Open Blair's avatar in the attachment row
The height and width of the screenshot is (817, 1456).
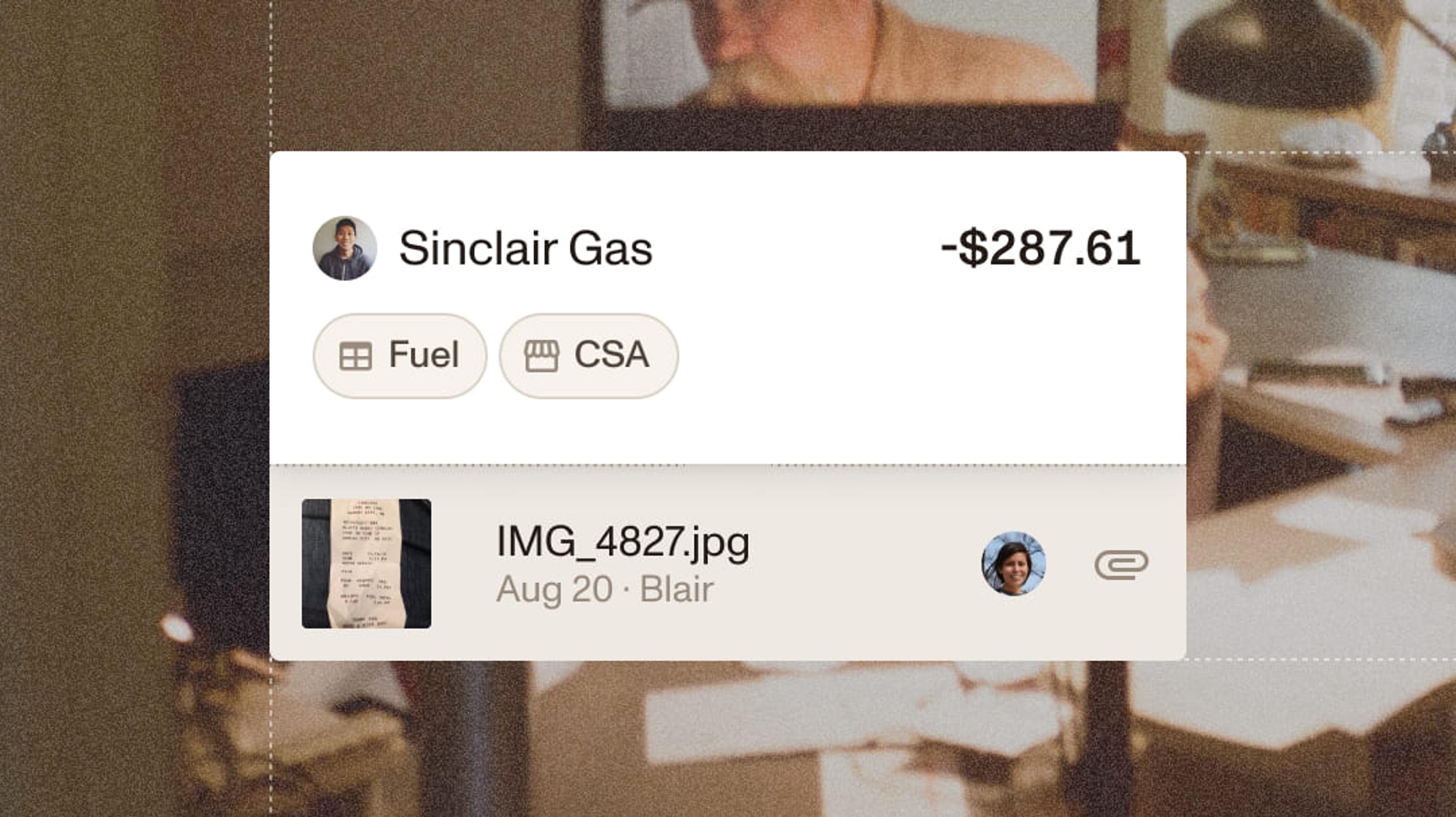point(1014,563)
